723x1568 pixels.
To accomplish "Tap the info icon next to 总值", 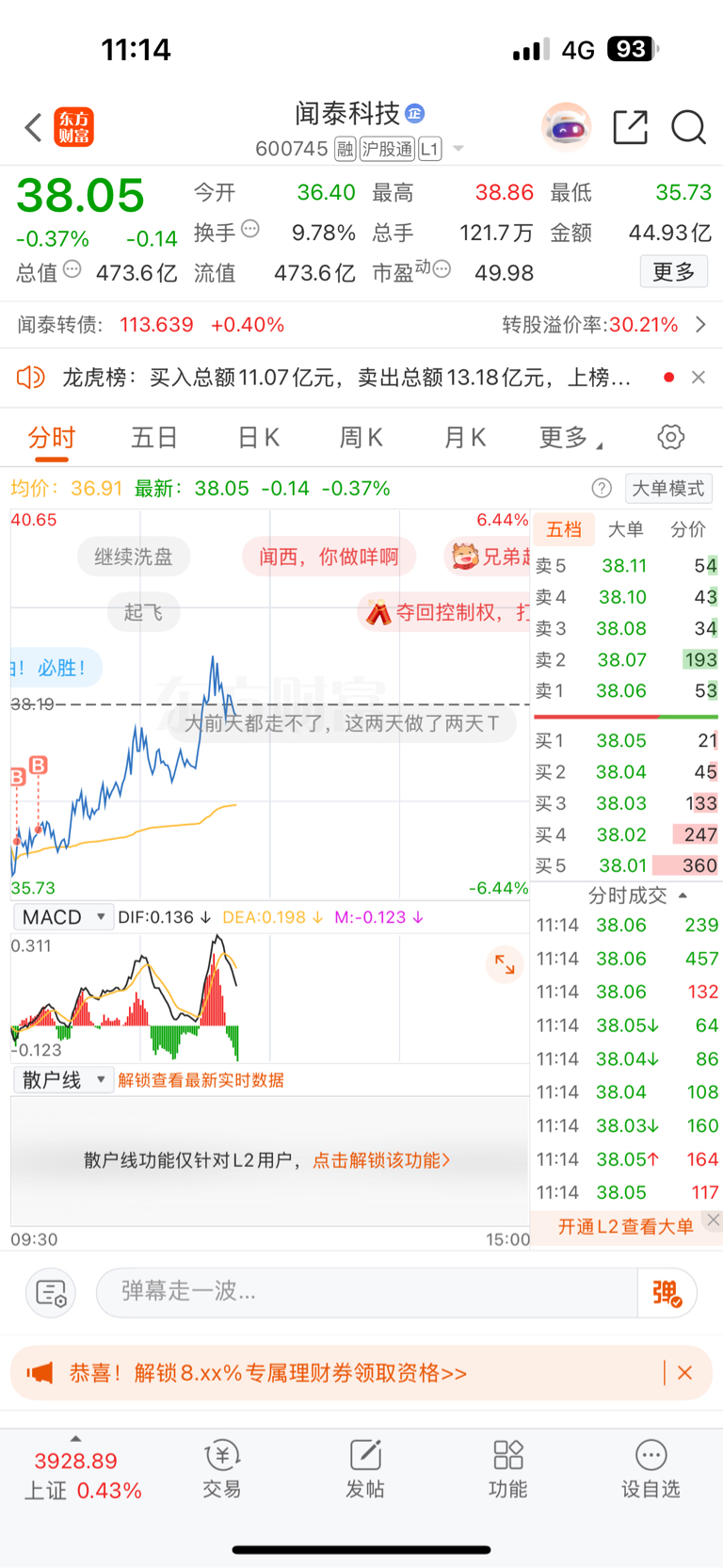I will (72, 269).
